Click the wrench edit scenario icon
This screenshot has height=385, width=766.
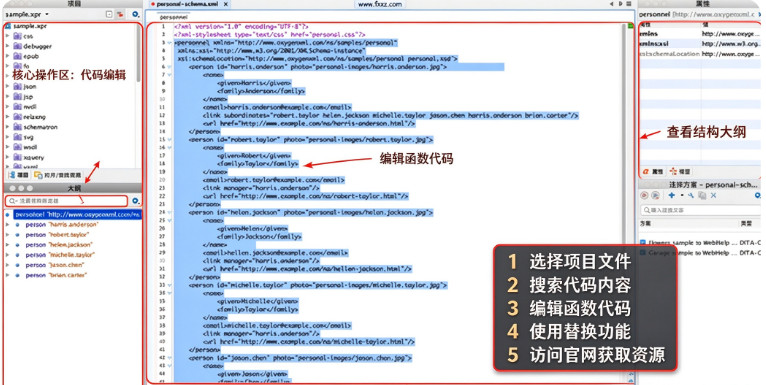point(691,195)
